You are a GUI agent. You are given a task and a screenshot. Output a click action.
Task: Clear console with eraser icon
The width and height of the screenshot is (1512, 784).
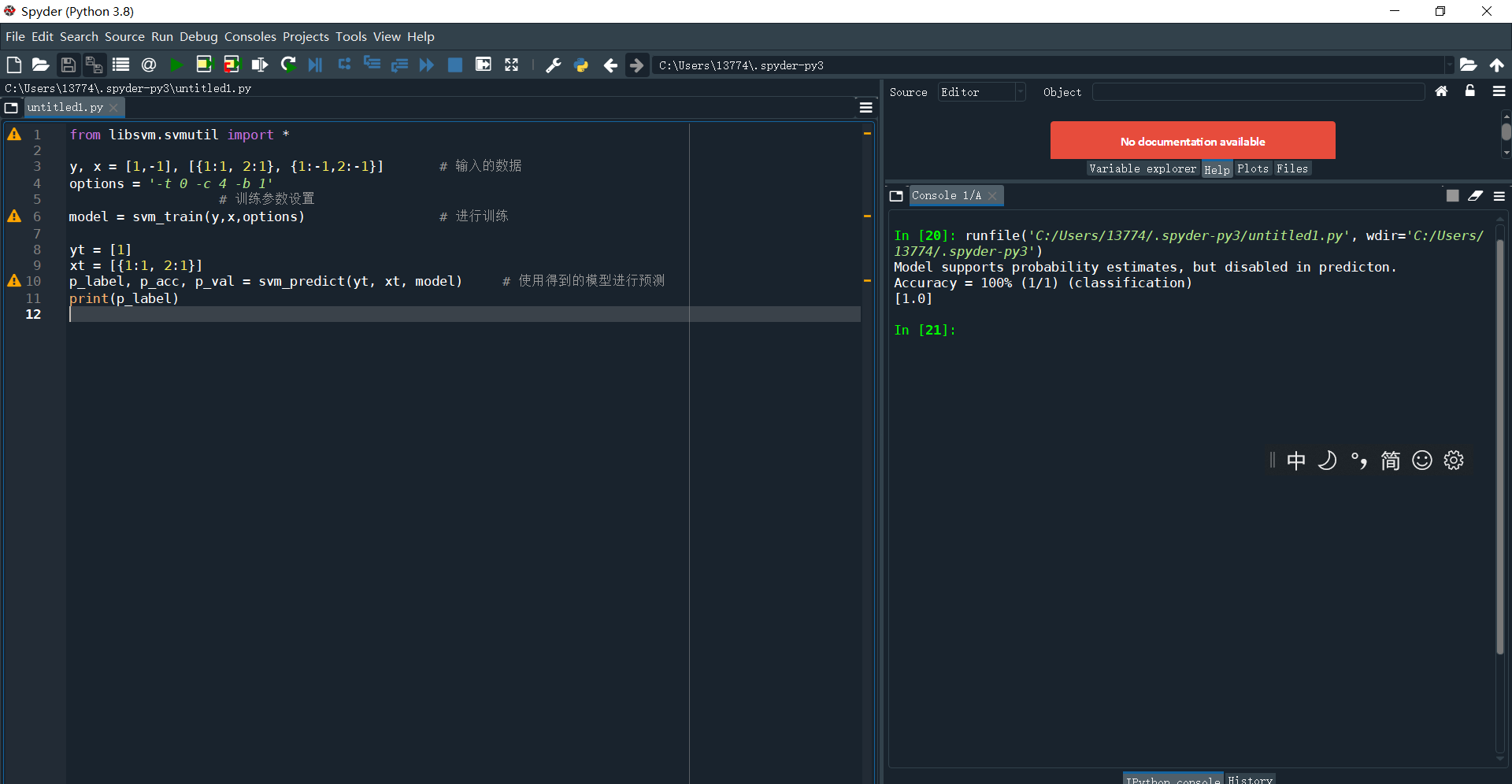[1475, 196]
